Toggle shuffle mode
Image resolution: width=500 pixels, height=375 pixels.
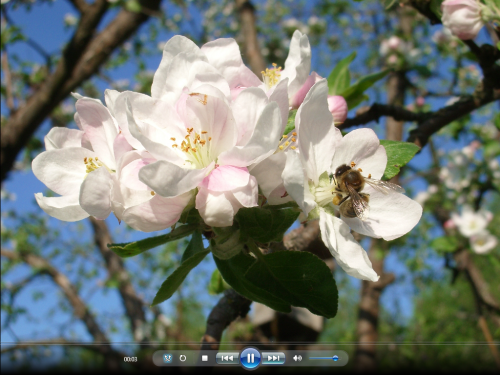(167, 358)
